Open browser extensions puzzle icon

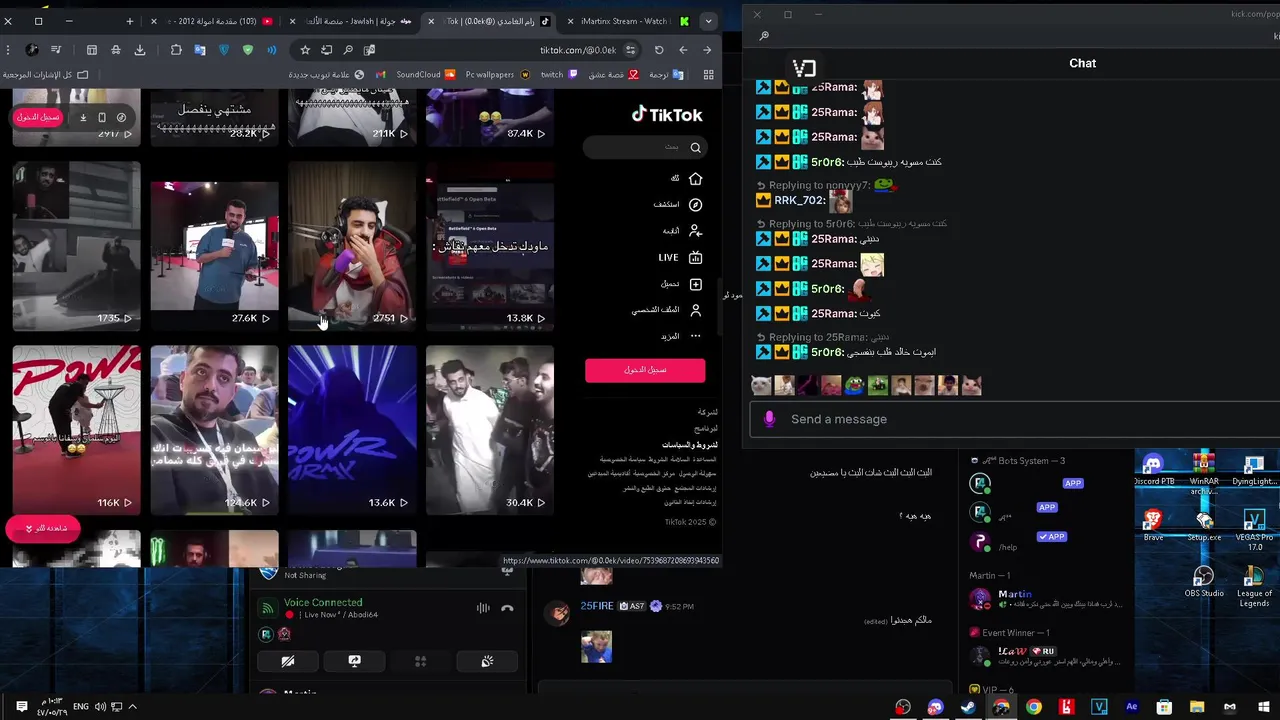coord(176,50)
